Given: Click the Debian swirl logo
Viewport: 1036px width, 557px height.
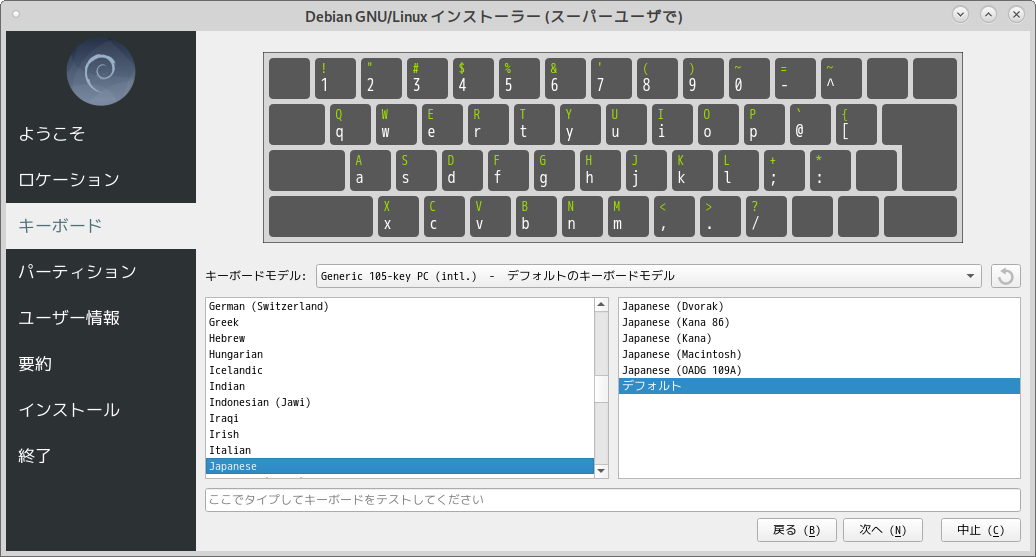Looking at the screenshot, I should (101, 72).
